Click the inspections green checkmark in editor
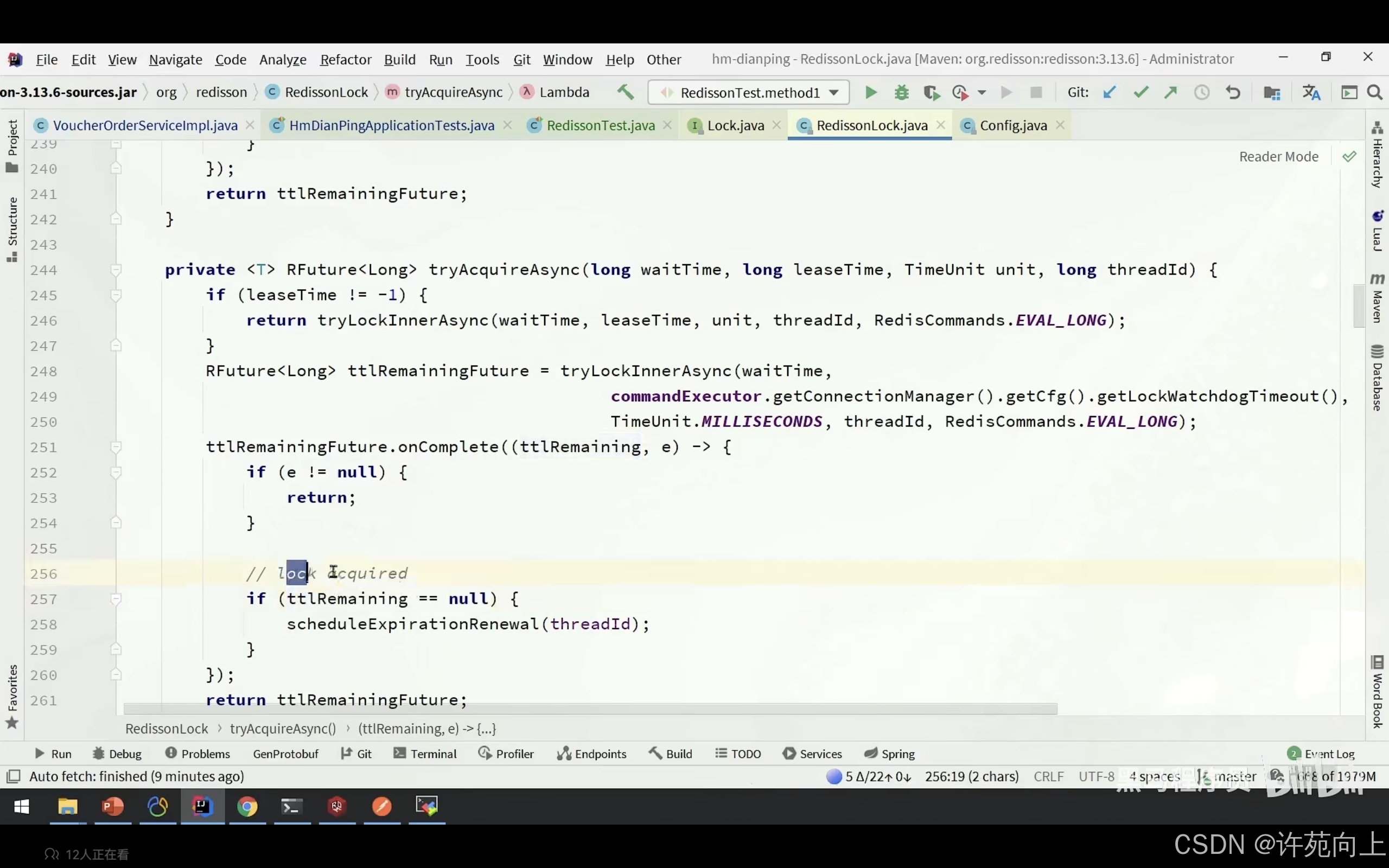The image size is (1389, 868). [x=1349, y=156]
